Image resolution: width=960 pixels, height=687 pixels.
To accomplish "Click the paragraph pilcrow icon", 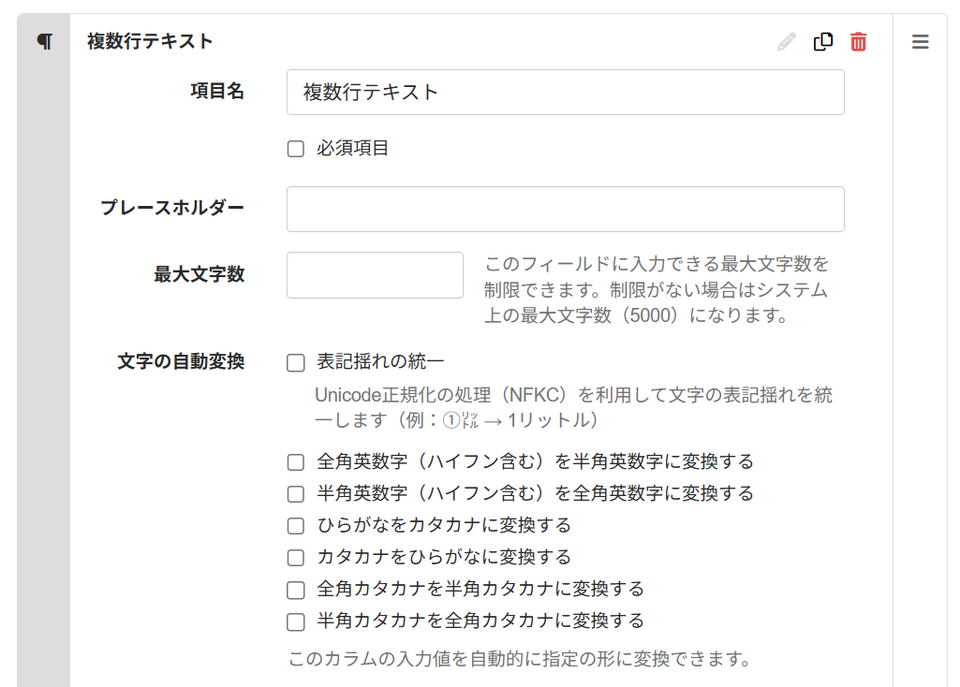I will 44,42.
